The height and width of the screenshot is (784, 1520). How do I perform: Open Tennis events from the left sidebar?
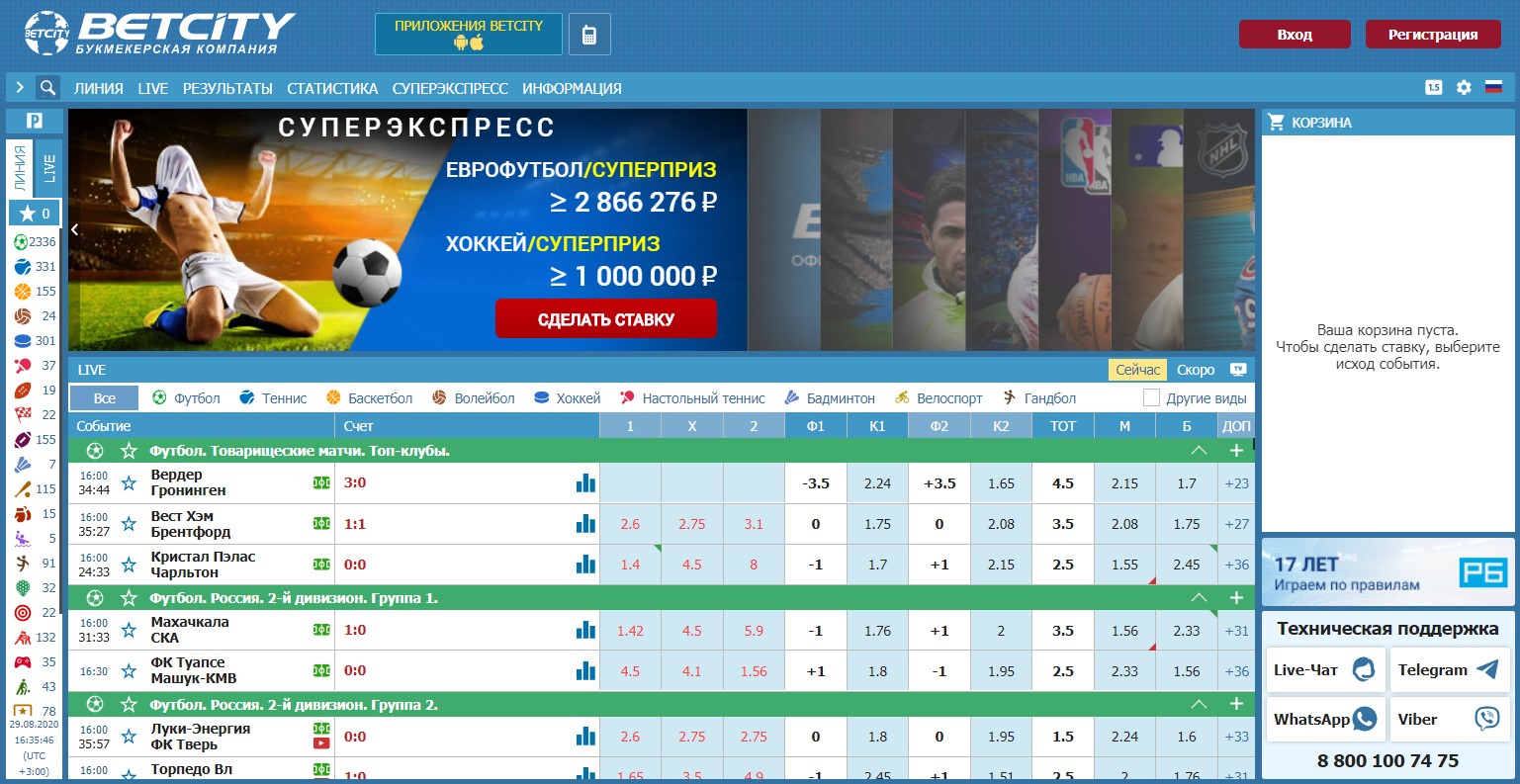pyautogui.click(x=22, y=266)
